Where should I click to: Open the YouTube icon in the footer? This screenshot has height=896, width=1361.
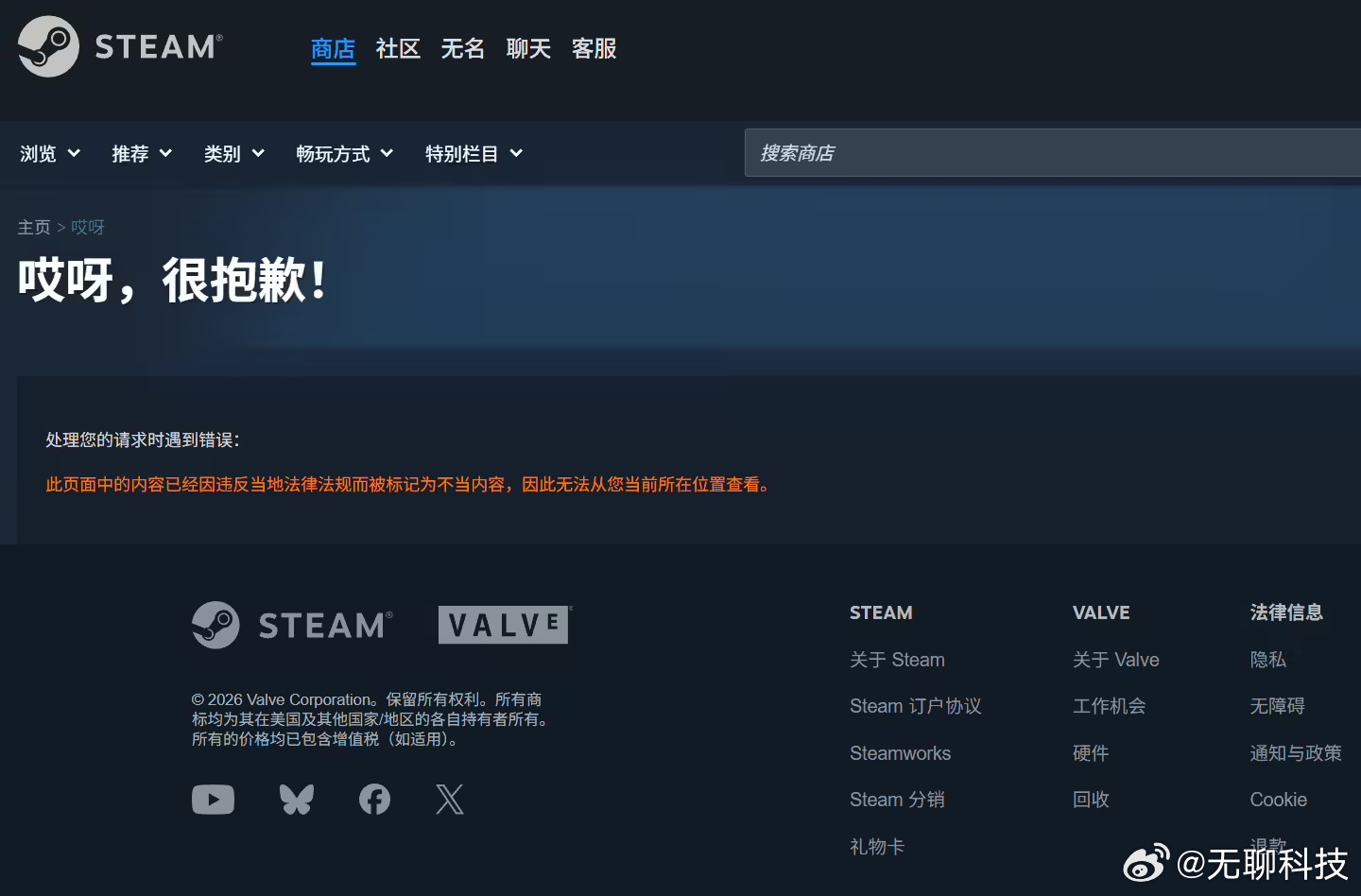click(213, 800)
